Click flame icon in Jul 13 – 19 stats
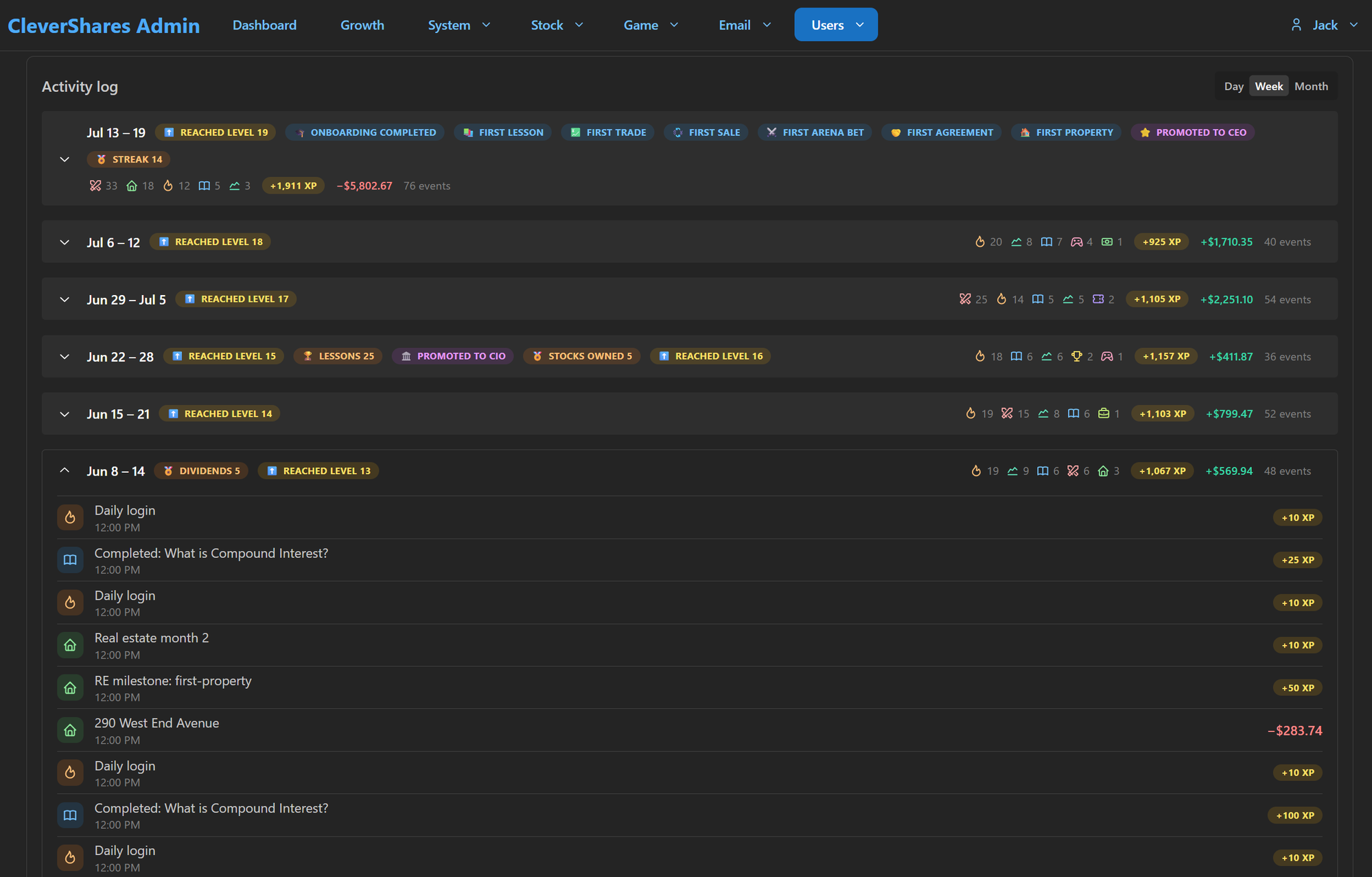The image size is (1372, 877). click(168, 186)
